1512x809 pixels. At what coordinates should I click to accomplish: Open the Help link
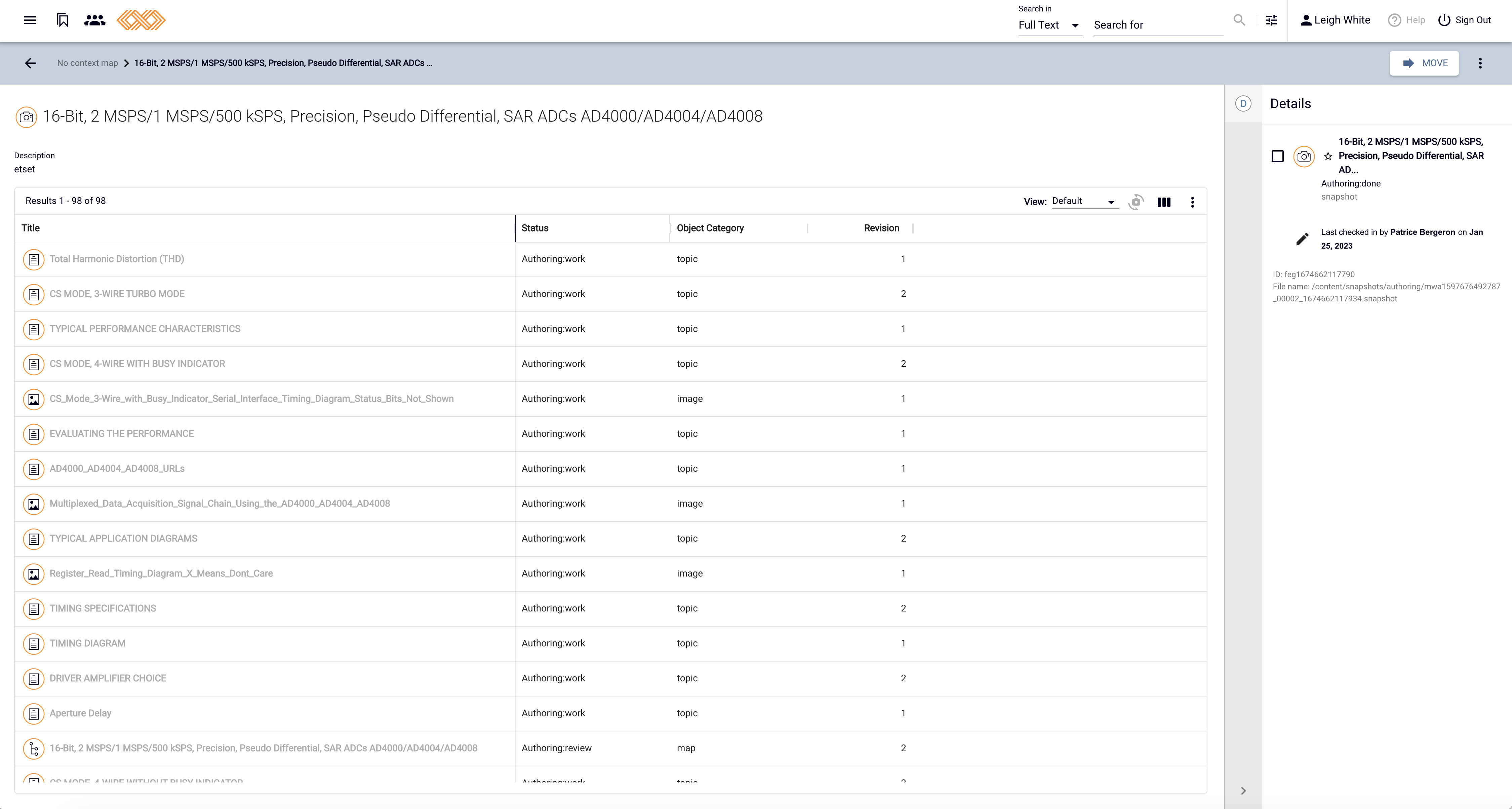pos(1406,20)
